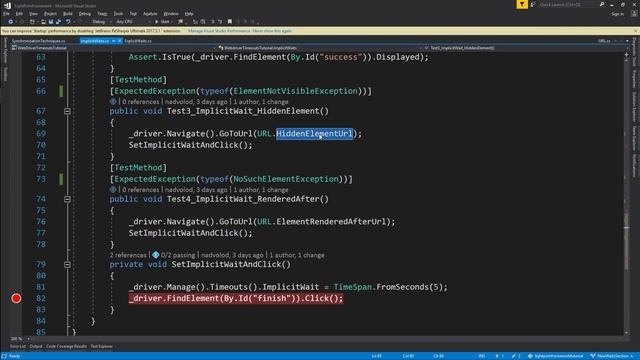Click the Save All icon

(58, 22)
